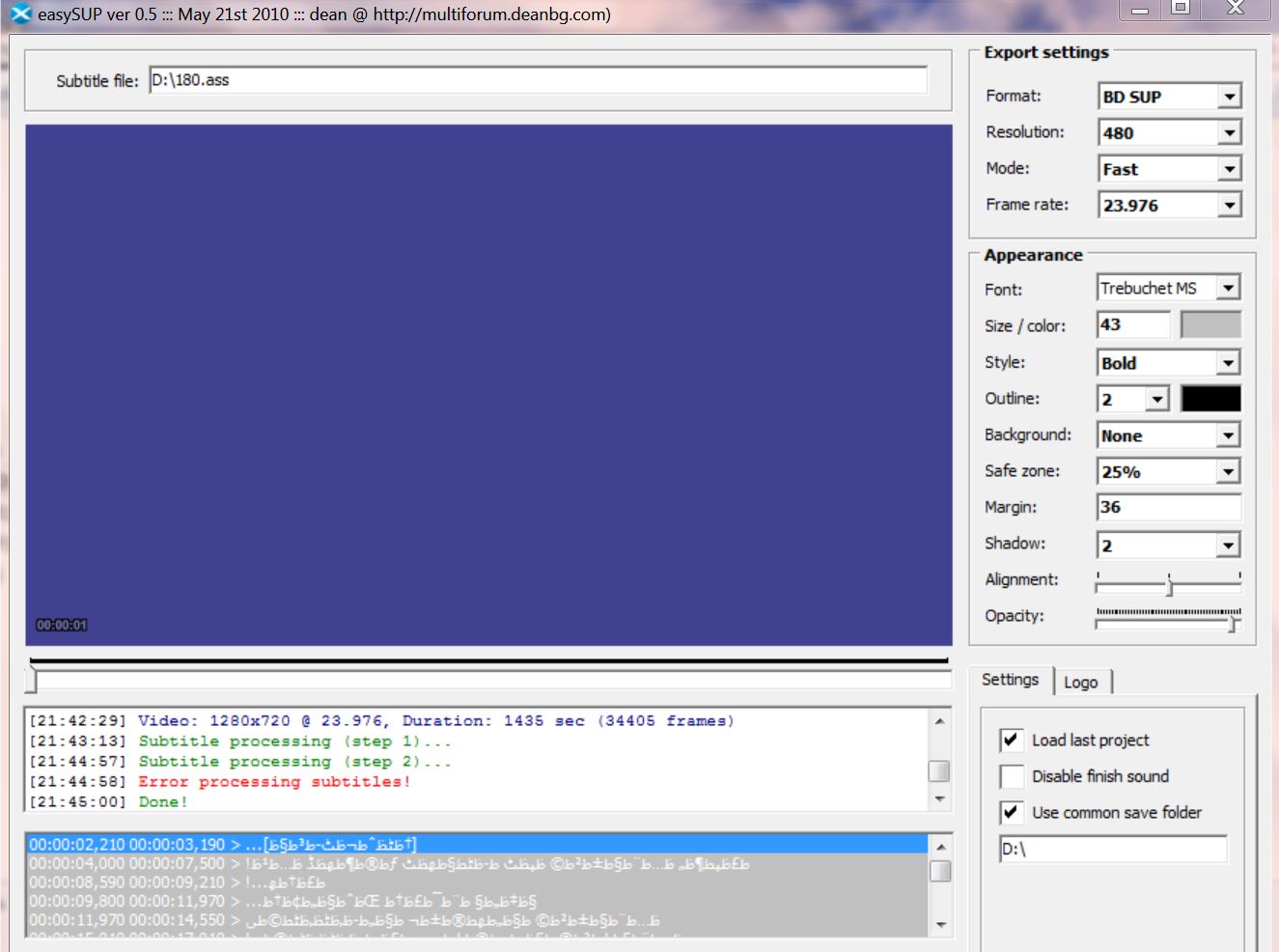Click the black outline color swatch
The height and width of the screenshot is (952, 1279).
coord(1210,399)
